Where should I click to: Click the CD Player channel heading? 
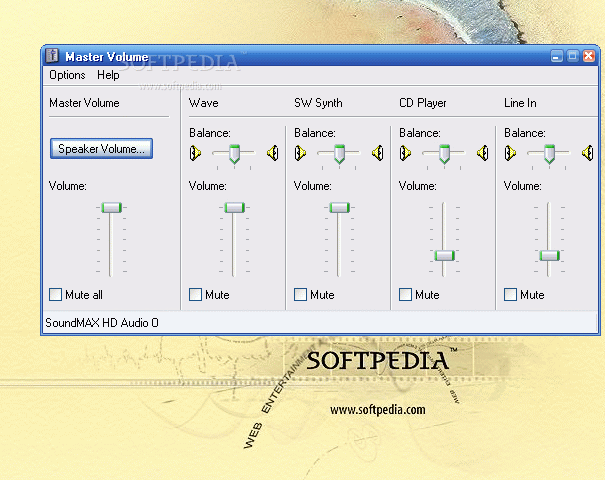423,103
